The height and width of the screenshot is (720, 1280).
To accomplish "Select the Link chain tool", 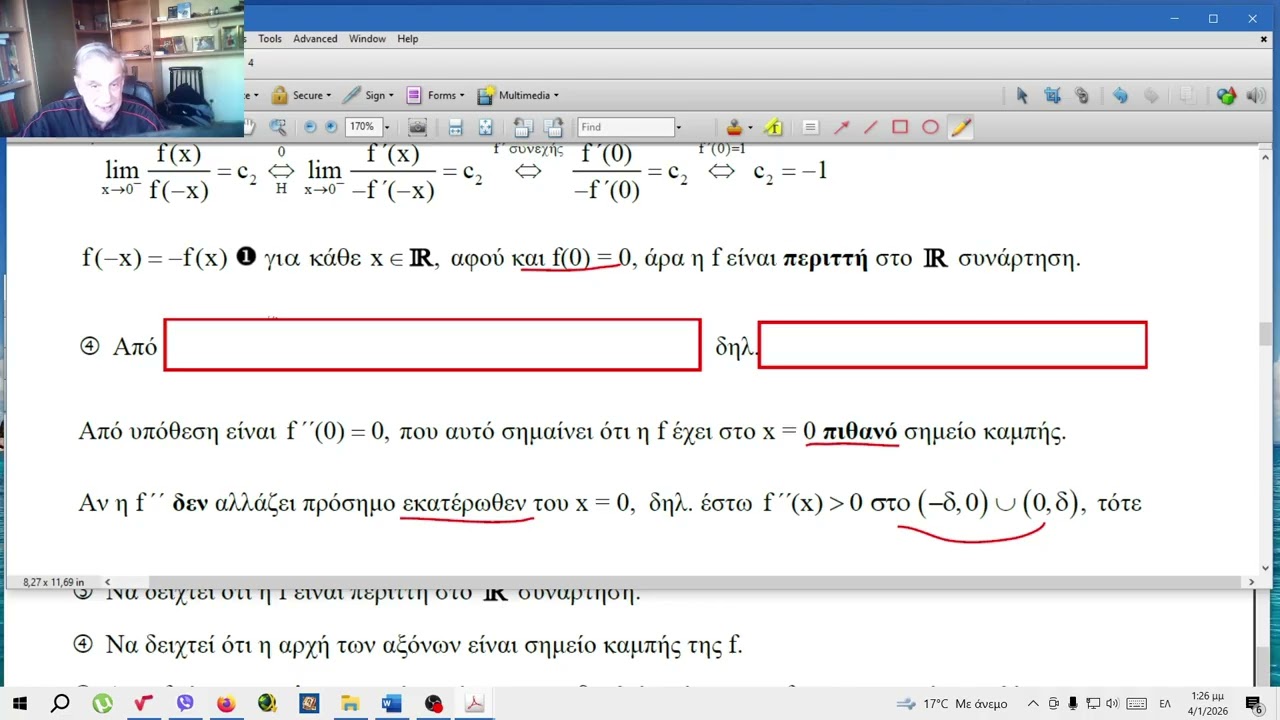I will point(1082,95).
